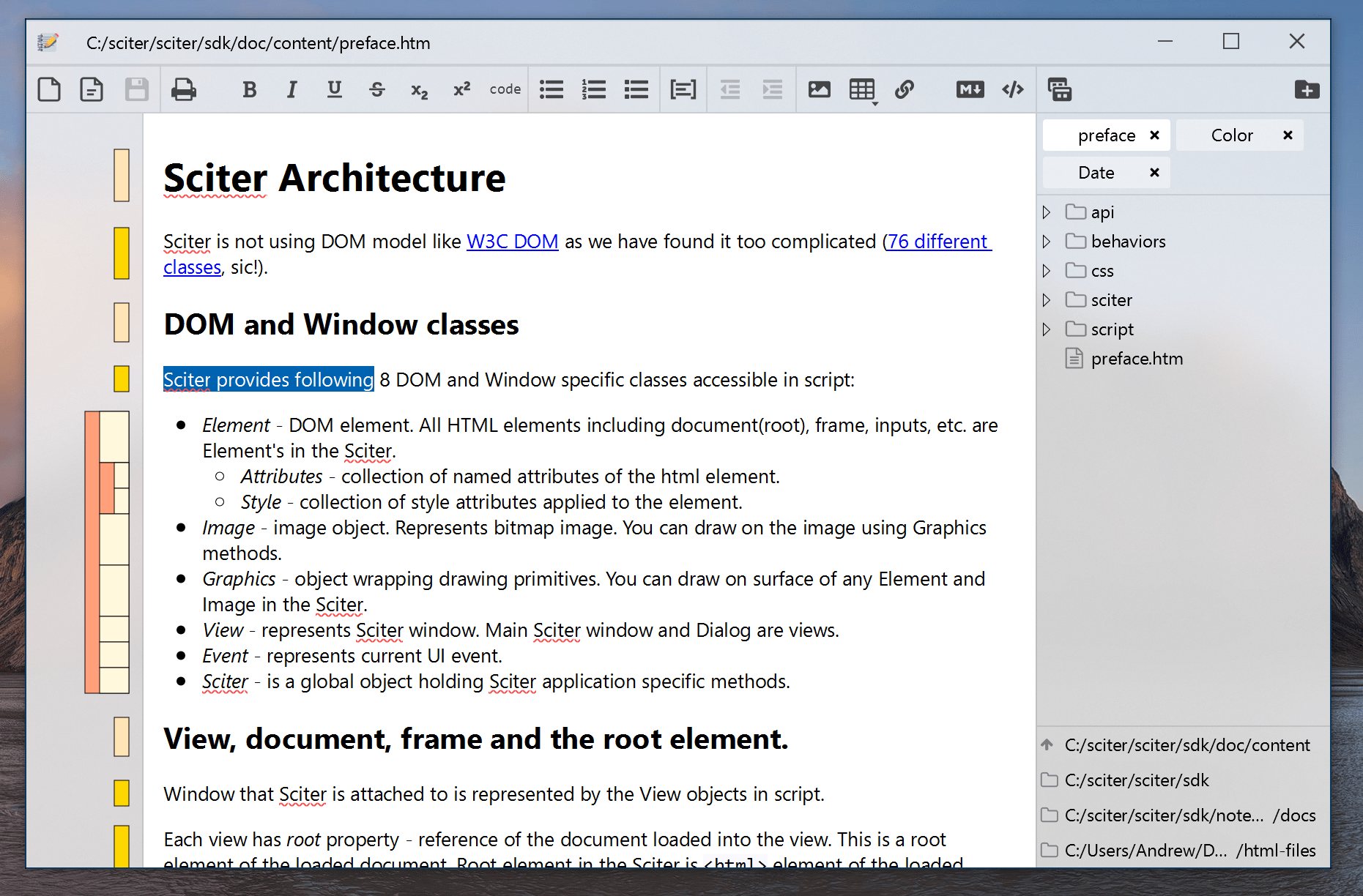Click the Save floppy disk icon

point(137,89)
